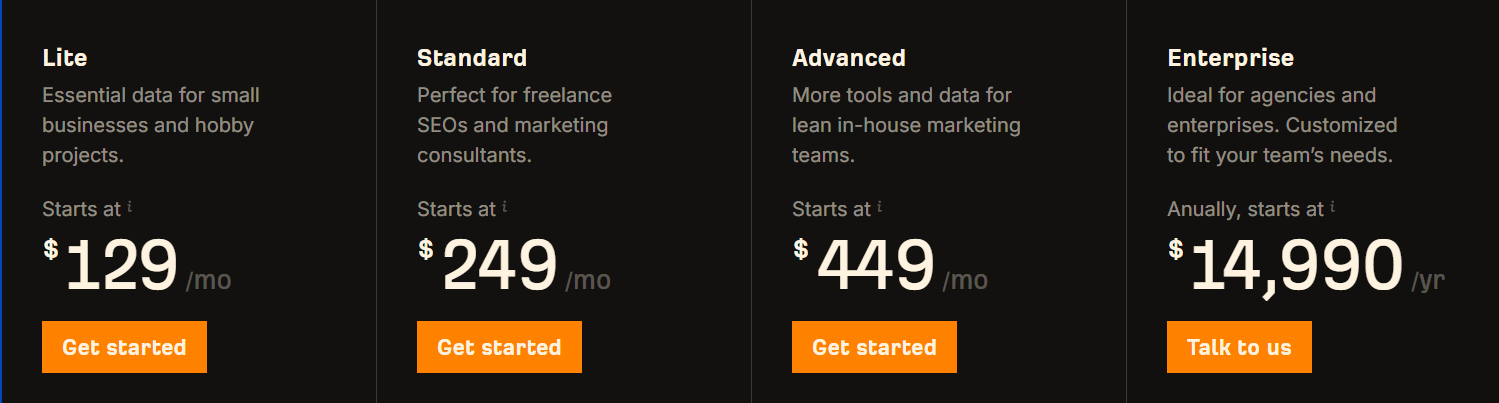Click the info icon beside Advanced "Starts at"
Screen dimensions: 1499x403
pyautogui.click(x=880, y=207)
